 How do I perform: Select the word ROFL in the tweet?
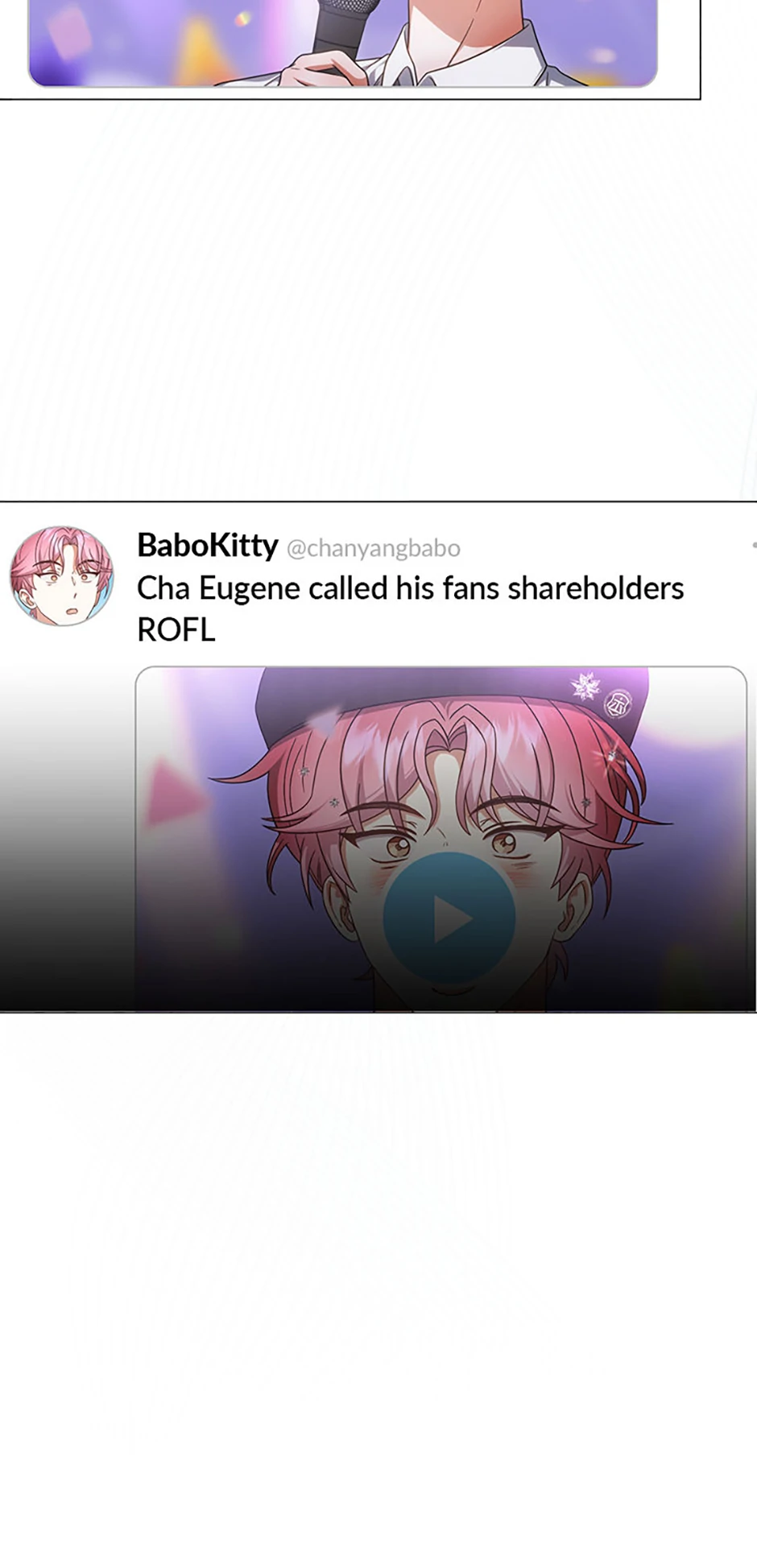[176, 629]
